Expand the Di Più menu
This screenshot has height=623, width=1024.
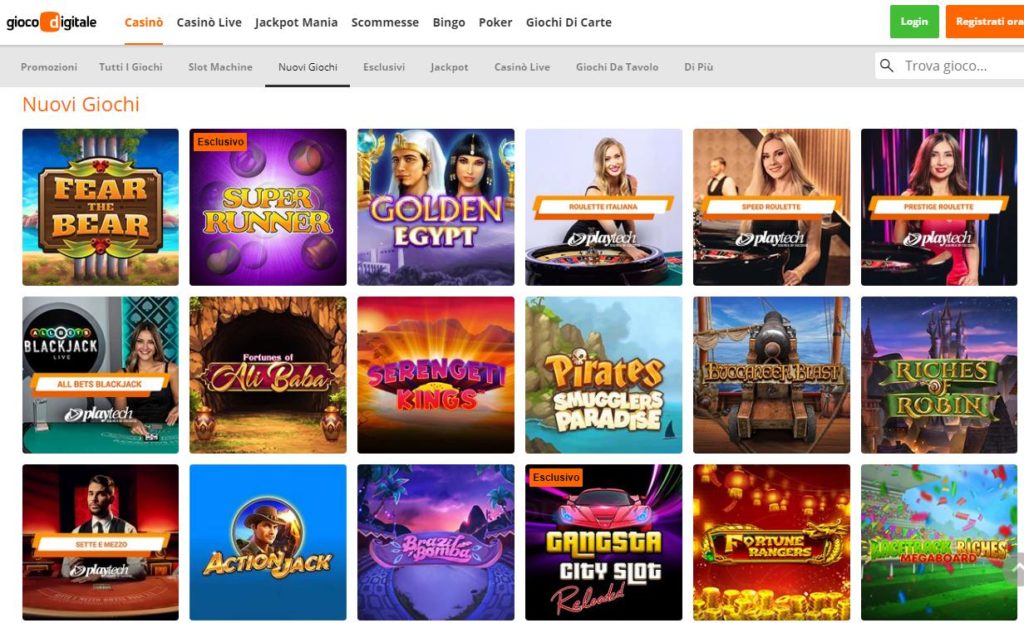698,67
